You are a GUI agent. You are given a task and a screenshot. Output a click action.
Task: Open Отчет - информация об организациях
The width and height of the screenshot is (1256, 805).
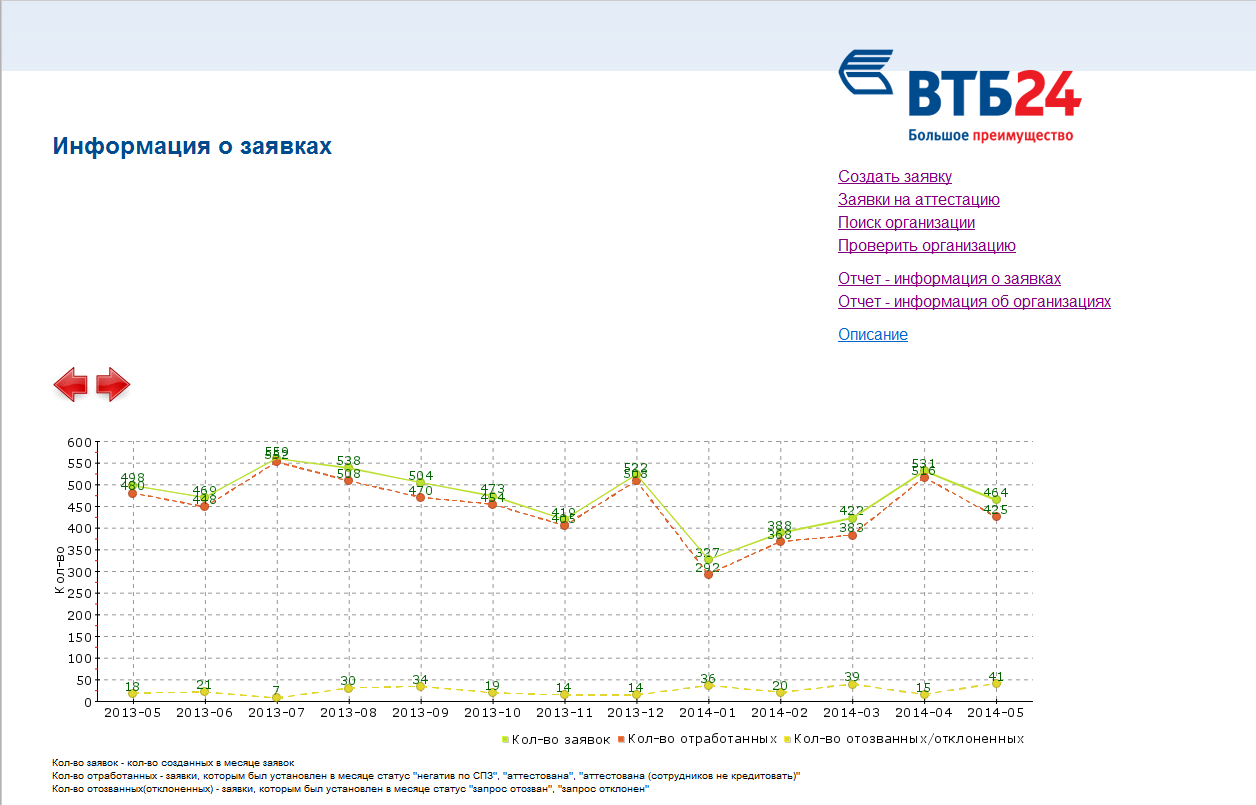click(974, 302)
